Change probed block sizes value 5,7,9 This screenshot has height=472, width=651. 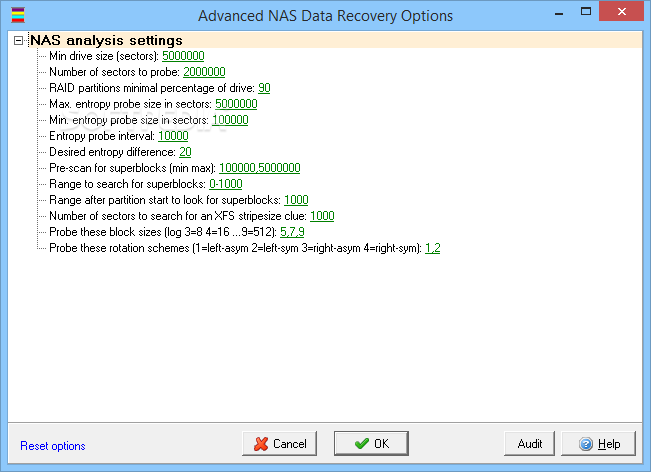pos(292,232)
